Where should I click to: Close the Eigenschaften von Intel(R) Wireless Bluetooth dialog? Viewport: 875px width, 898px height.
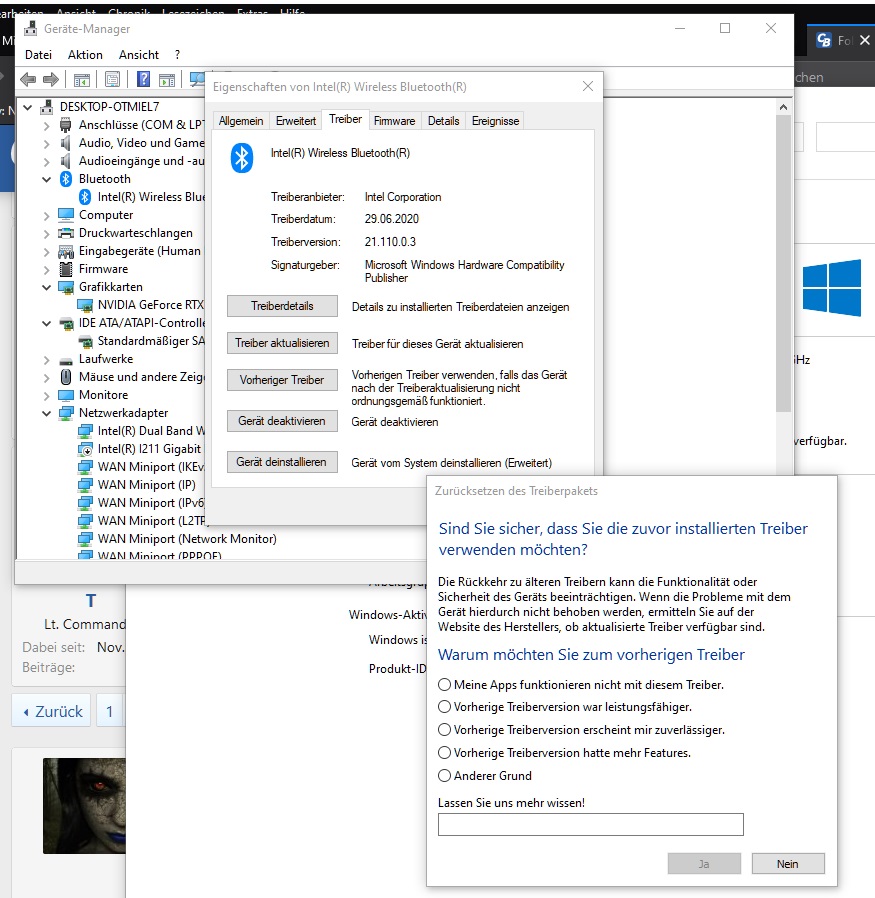click(x=588, y=86)
